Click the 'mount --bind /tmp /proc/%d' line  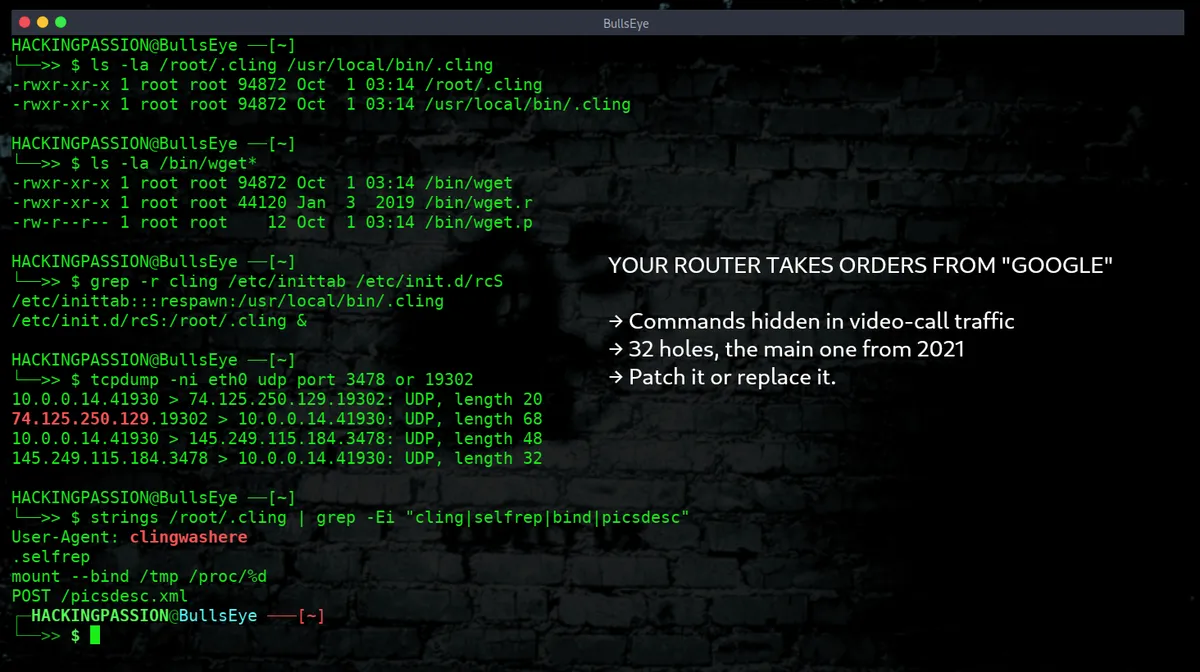[x=139, y=576]
